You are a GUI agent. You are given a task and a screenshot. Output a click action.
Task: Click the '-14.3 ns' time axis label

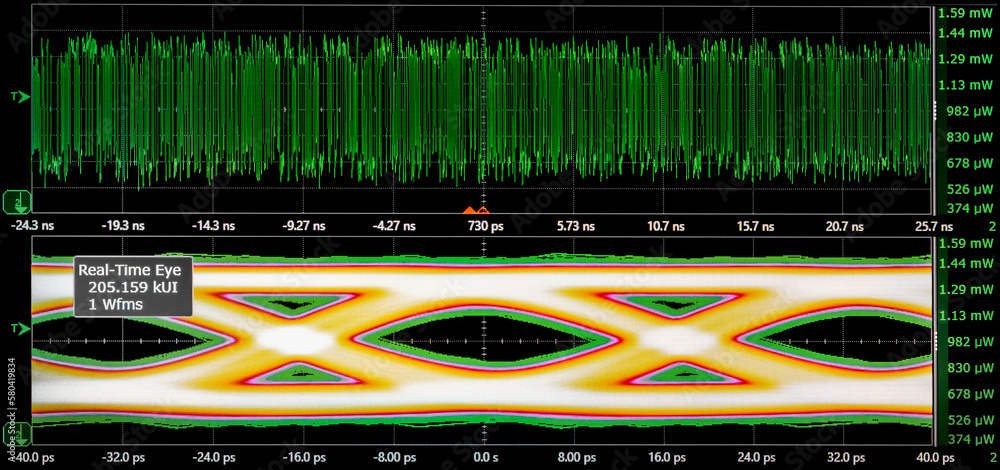tap(214, 226)
